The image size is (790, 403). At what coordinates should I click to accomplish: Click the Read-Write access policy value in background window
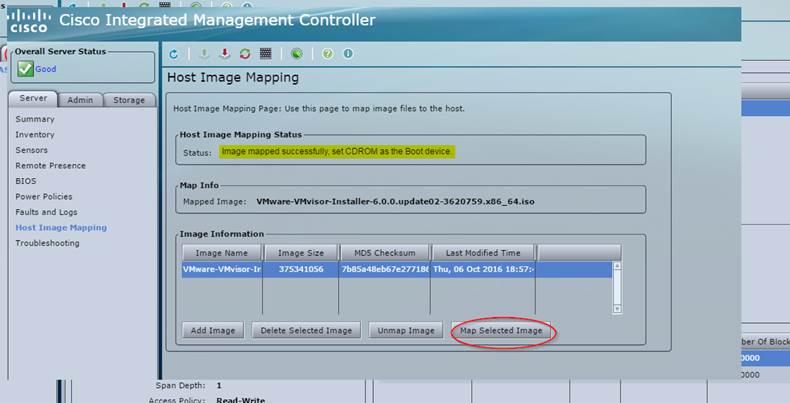241,400
